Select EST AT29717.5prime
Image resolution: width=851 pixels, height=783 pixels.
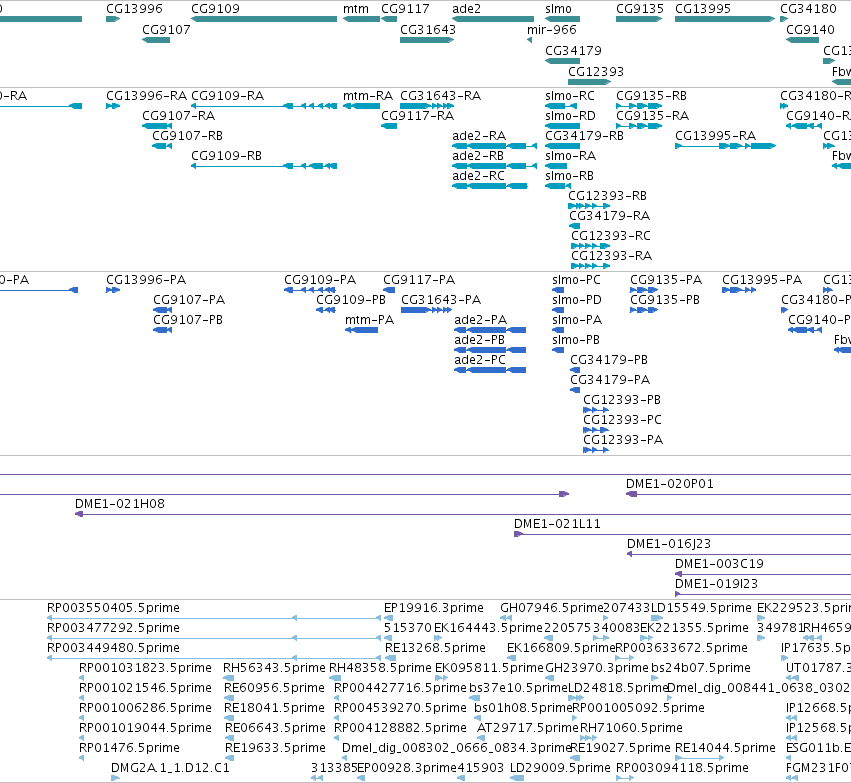481,738
